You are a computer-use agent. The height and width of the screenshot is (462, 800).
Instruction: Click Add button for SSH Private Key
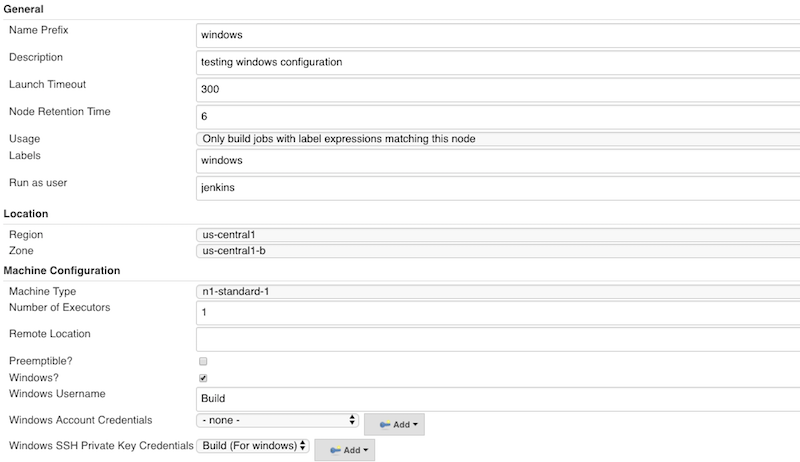click(x=346, y=450)
